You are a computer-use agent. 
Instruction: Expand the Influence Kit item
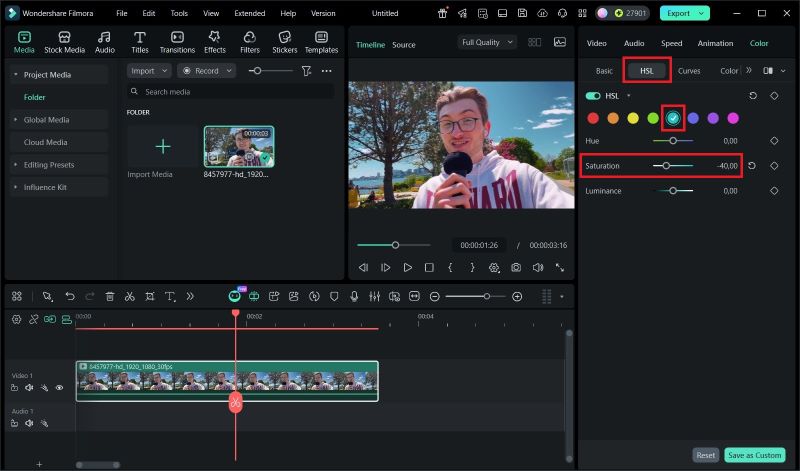pos(16,187)
